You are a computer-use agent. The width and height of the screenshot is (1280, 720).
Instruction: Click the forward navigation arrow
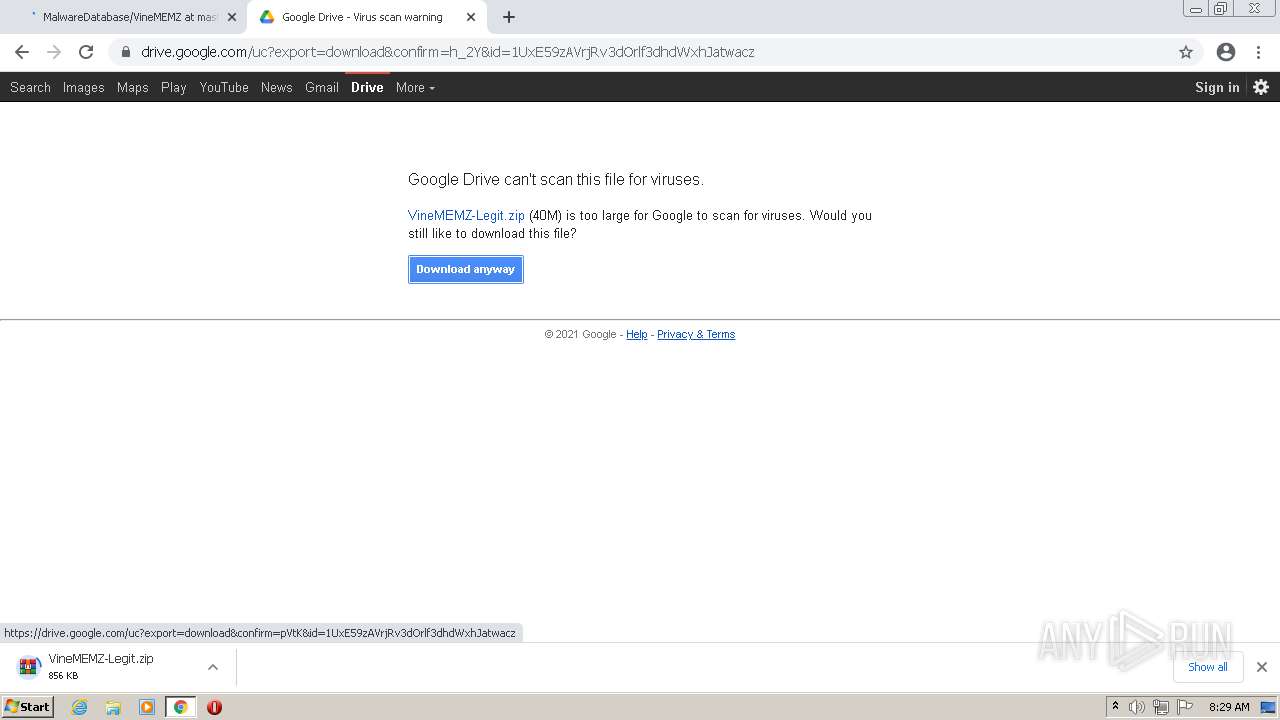[x=54, y=52]
